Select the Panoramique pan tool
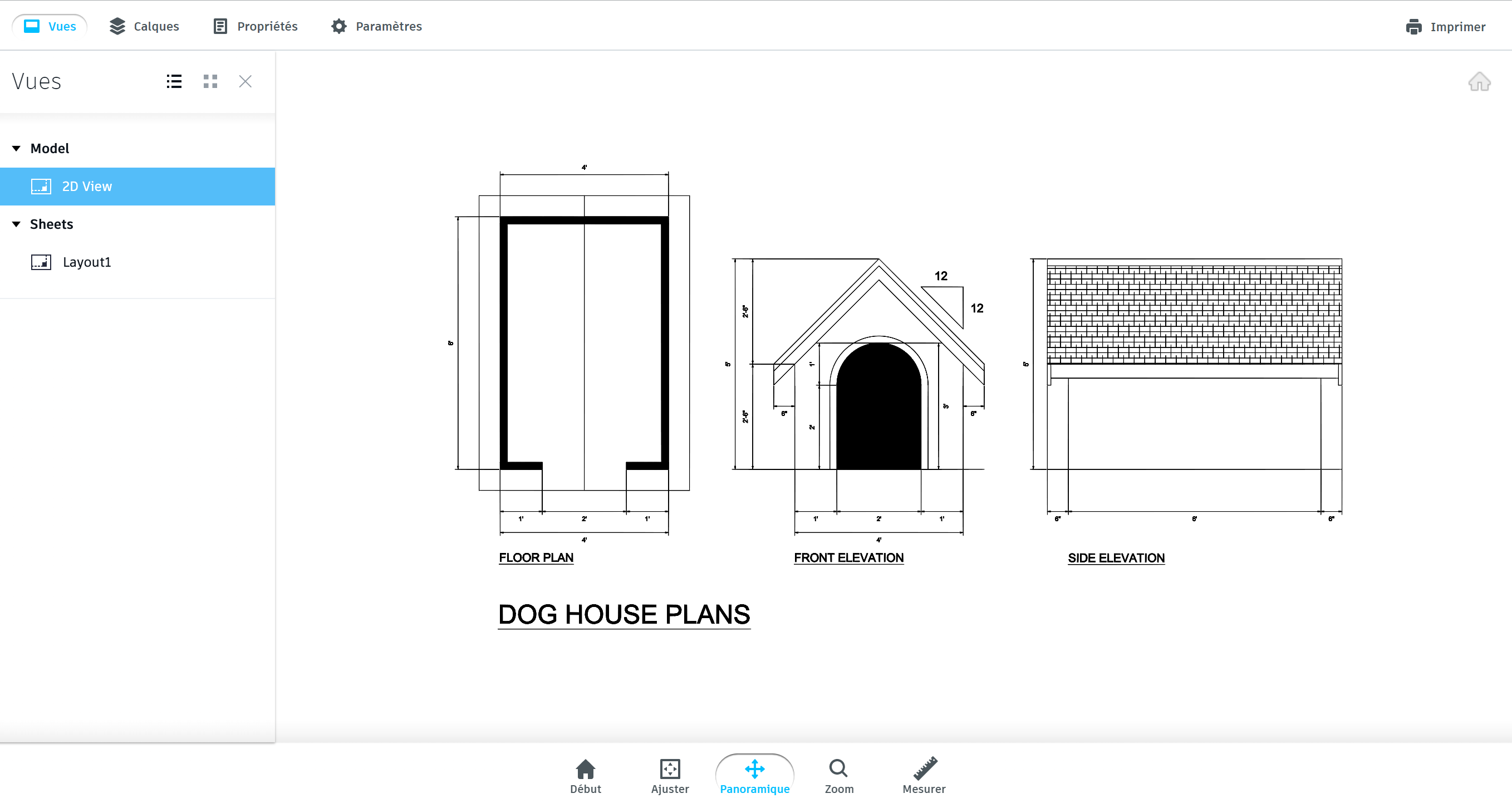Screen dimensions: 1512x808 point(754,775)
